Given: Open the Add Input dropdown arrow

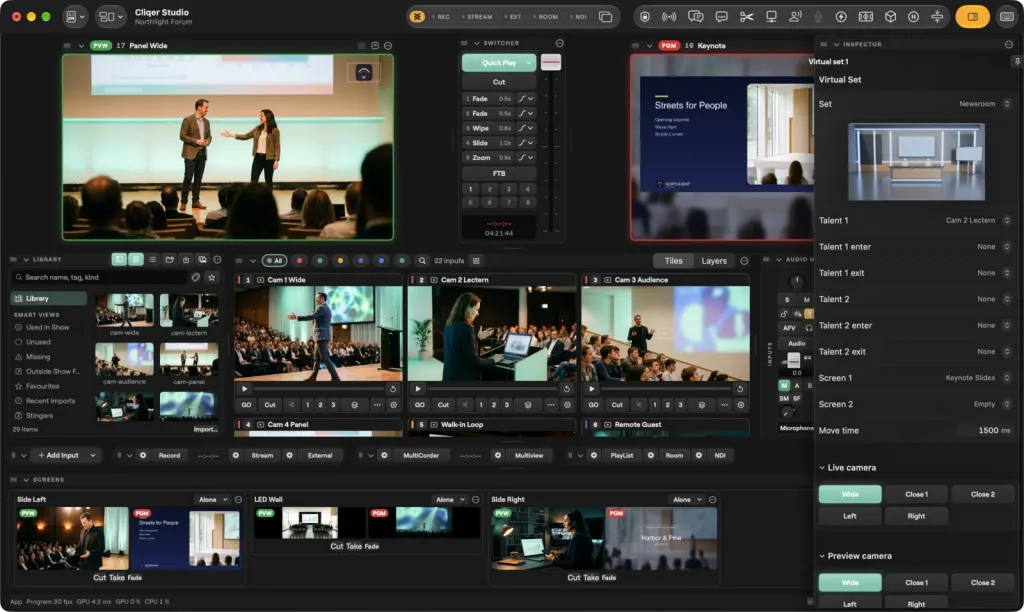Looking at the screenshot, I should coord(93,455).
